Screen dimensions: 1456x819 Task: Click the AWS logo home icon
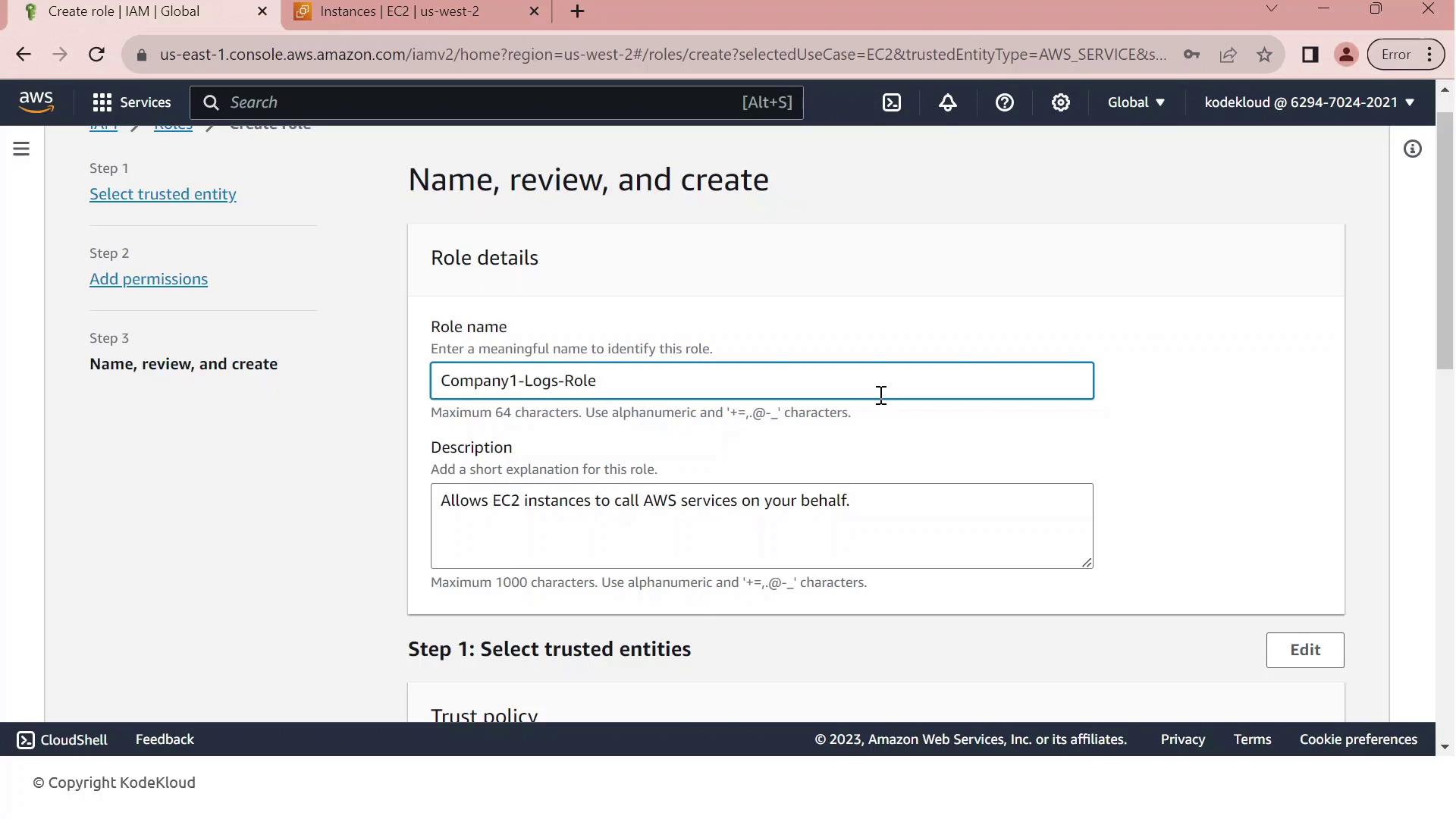(36, 102)
